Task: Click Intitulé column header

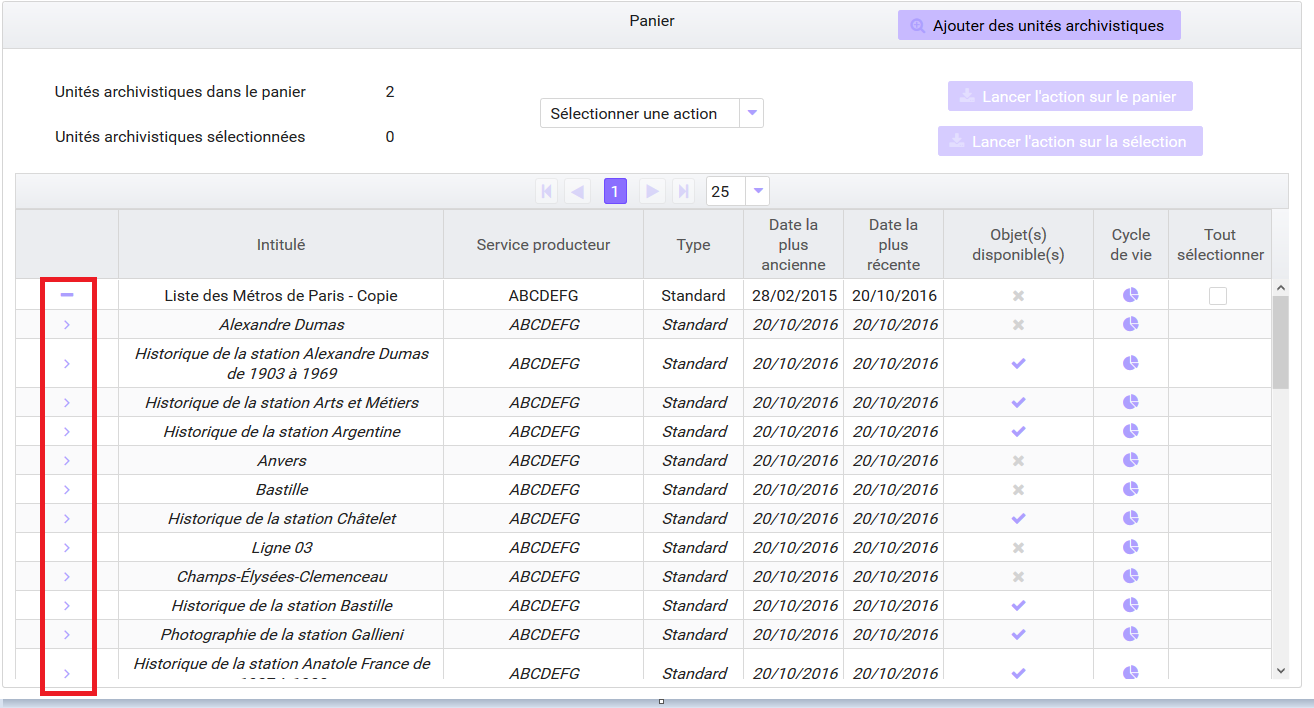Action: click(x=281, y=244)
